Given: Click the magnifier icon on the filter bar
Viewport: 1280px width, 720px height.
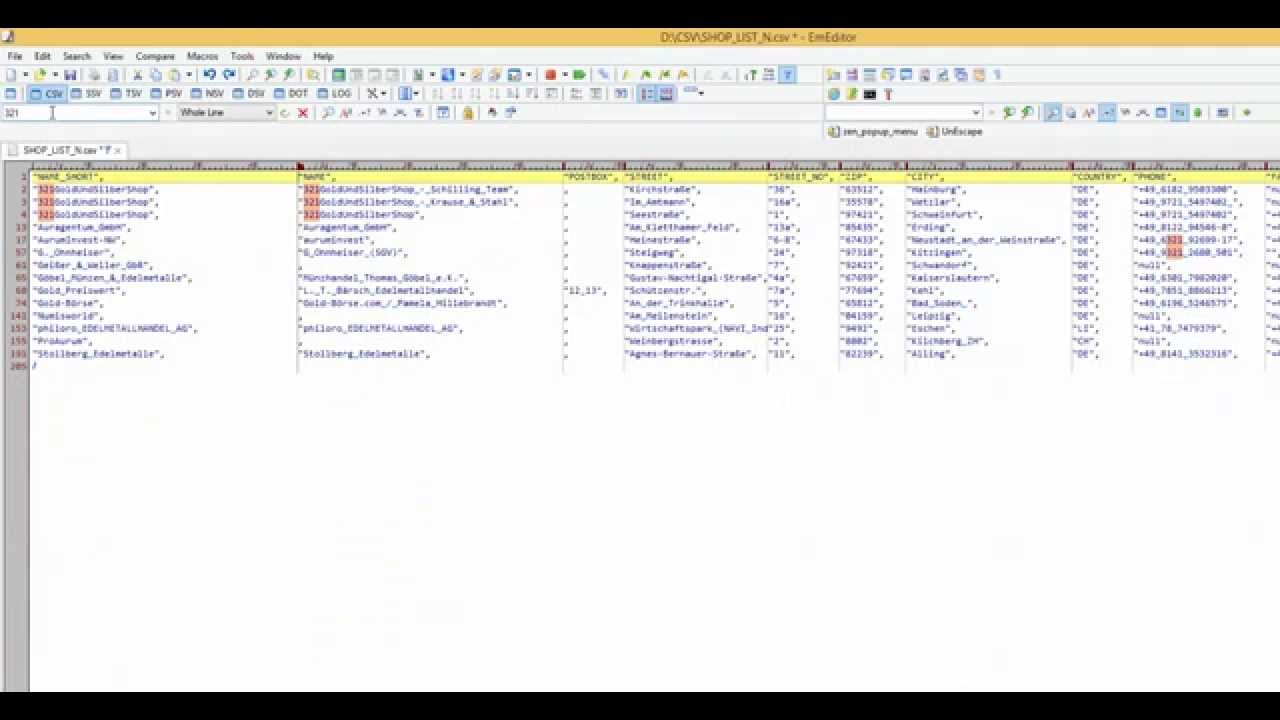Looking at the screenshot, I should pos(327,112).
